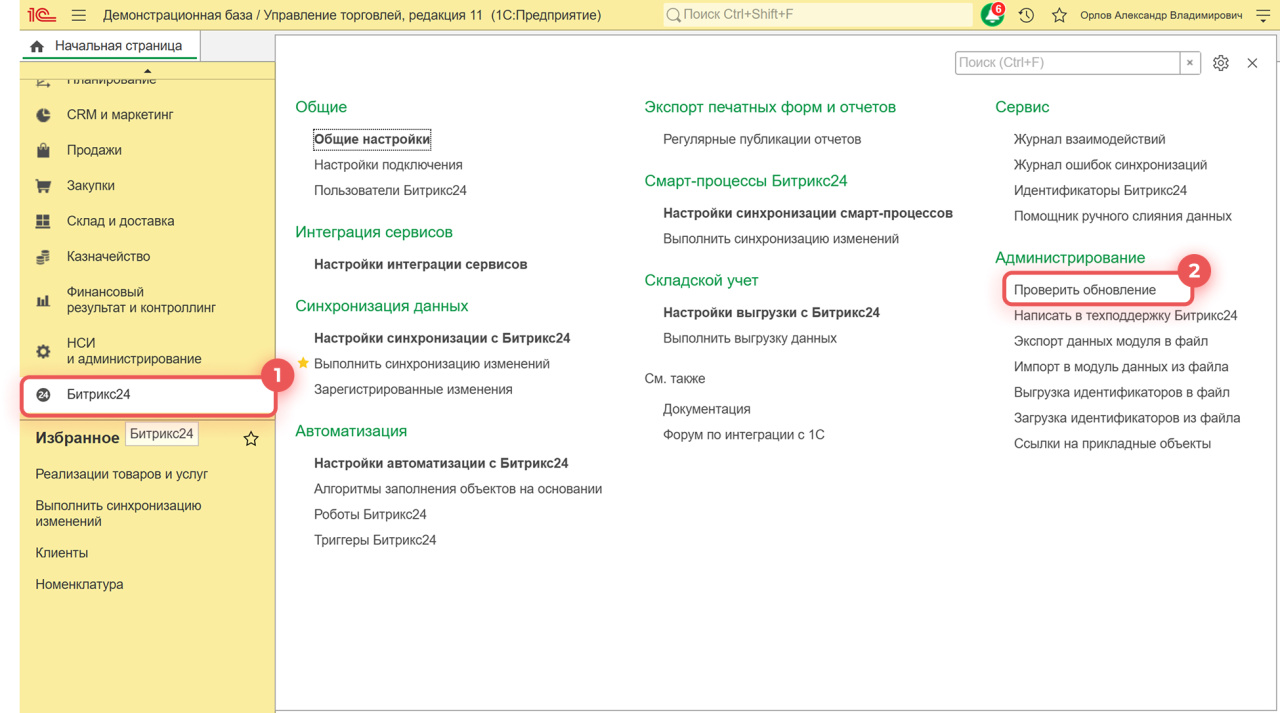Open Настройки выгрузки с Битрикс24
Image resolution: width=1280 pixels, height=713 pixels.
(771, 313)
